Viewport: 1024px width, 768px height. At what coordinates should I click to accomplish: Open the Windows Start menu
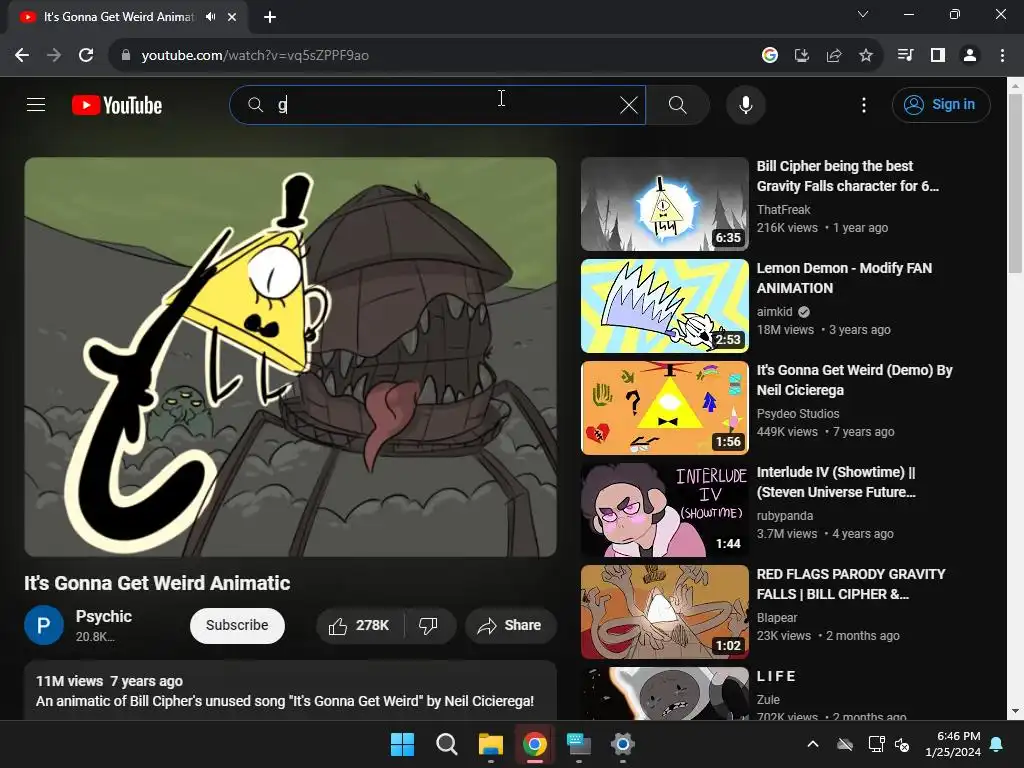(x=402, y=744)
